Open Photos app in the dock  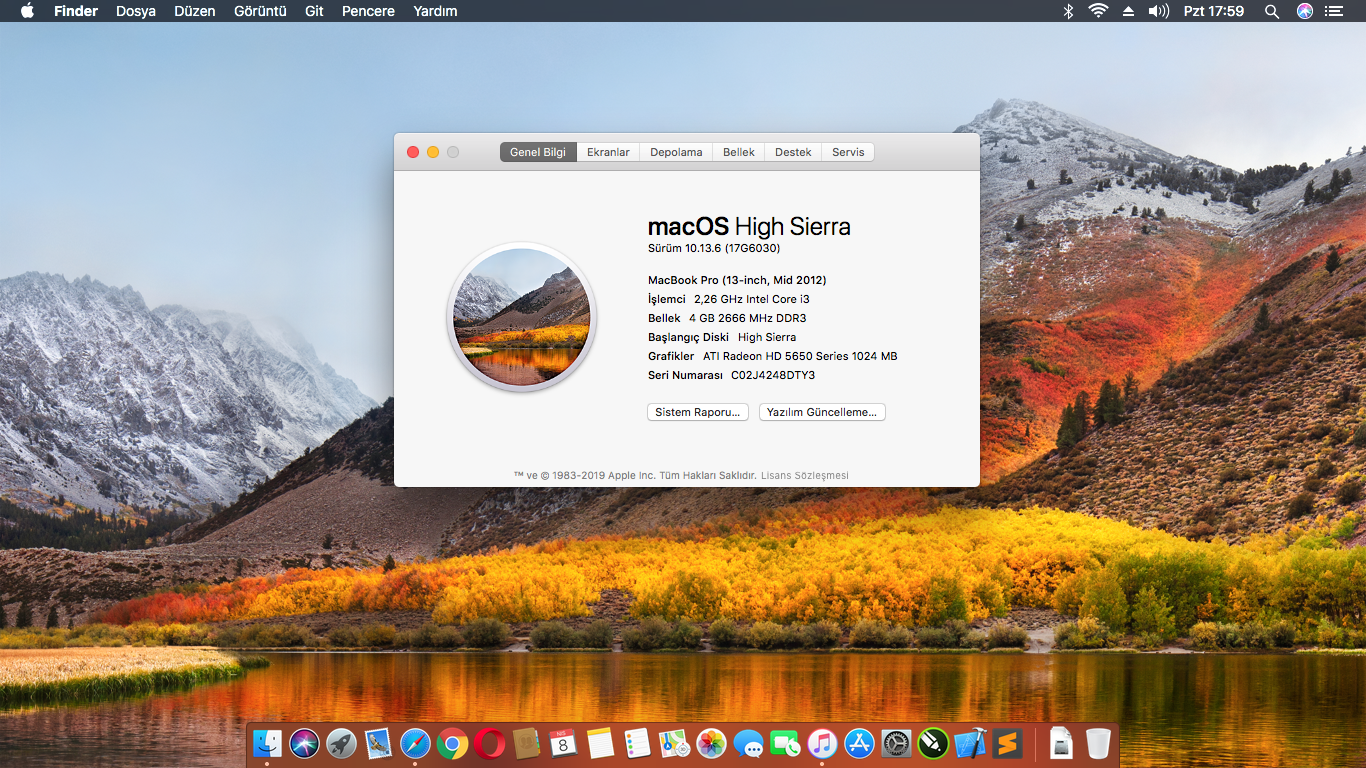tap(711, 743)
